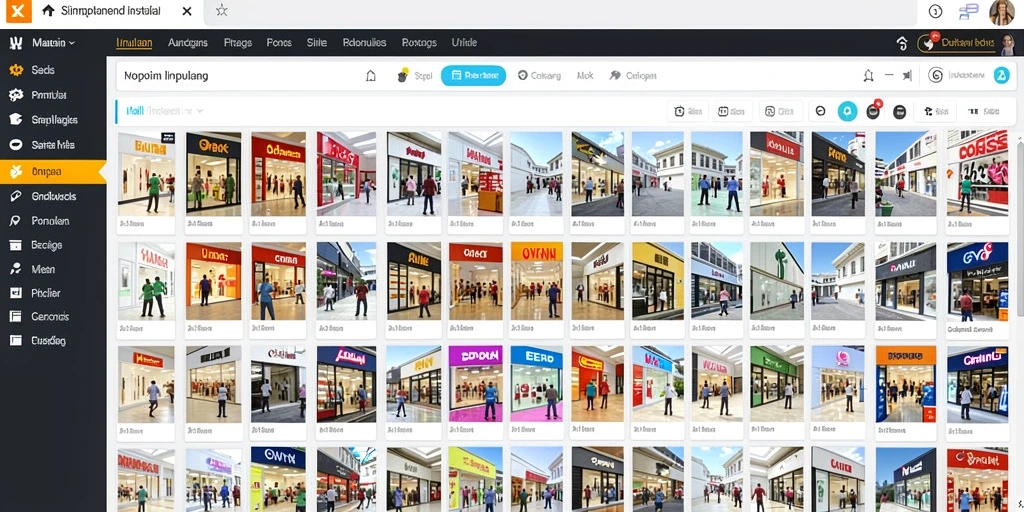1024x512 pixels.
Task: Switch to the Roxngs tab
Action: 419,42
